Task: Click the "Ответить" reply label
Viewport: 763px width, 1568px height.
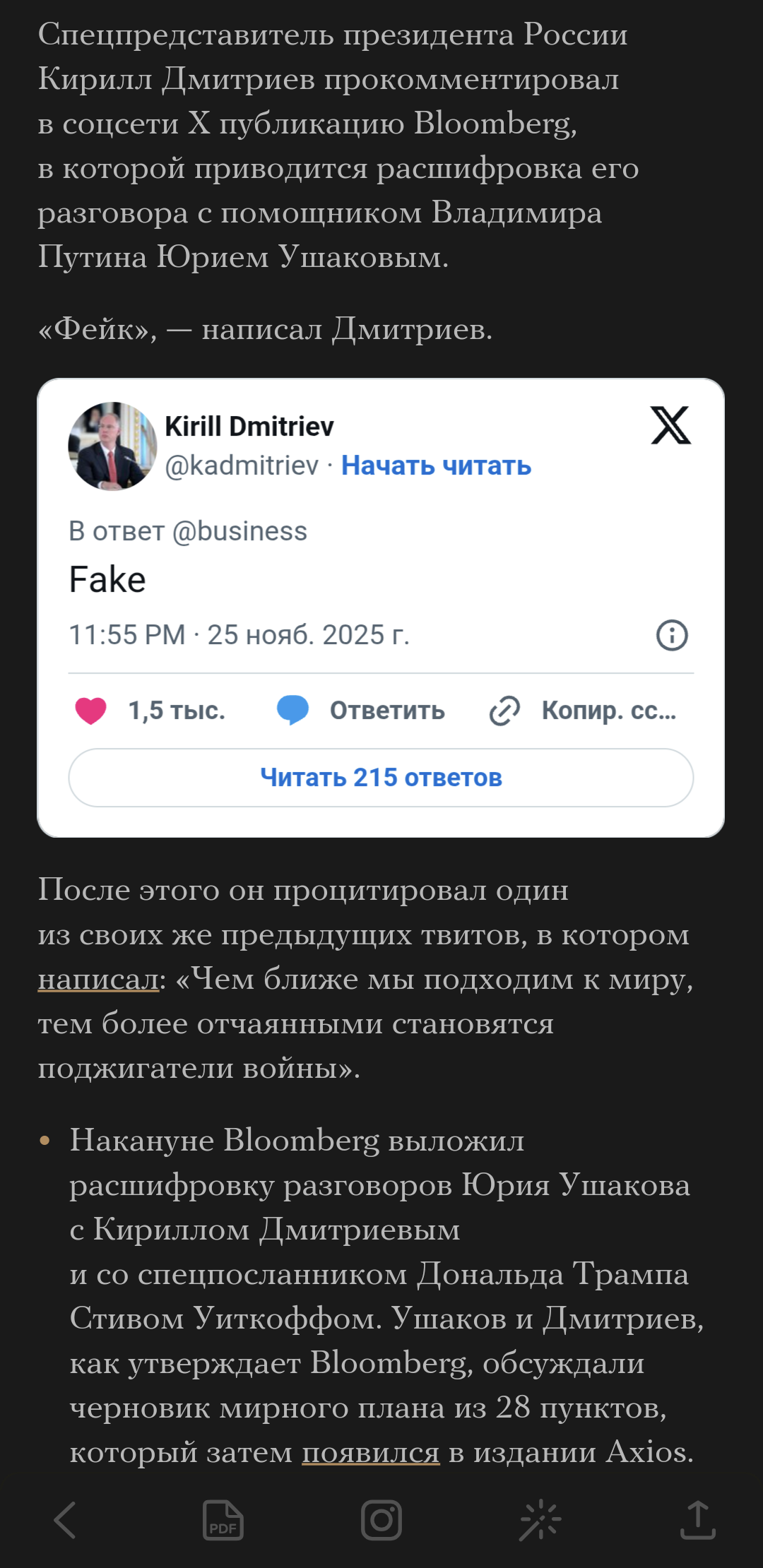Action: coord(387,711)
